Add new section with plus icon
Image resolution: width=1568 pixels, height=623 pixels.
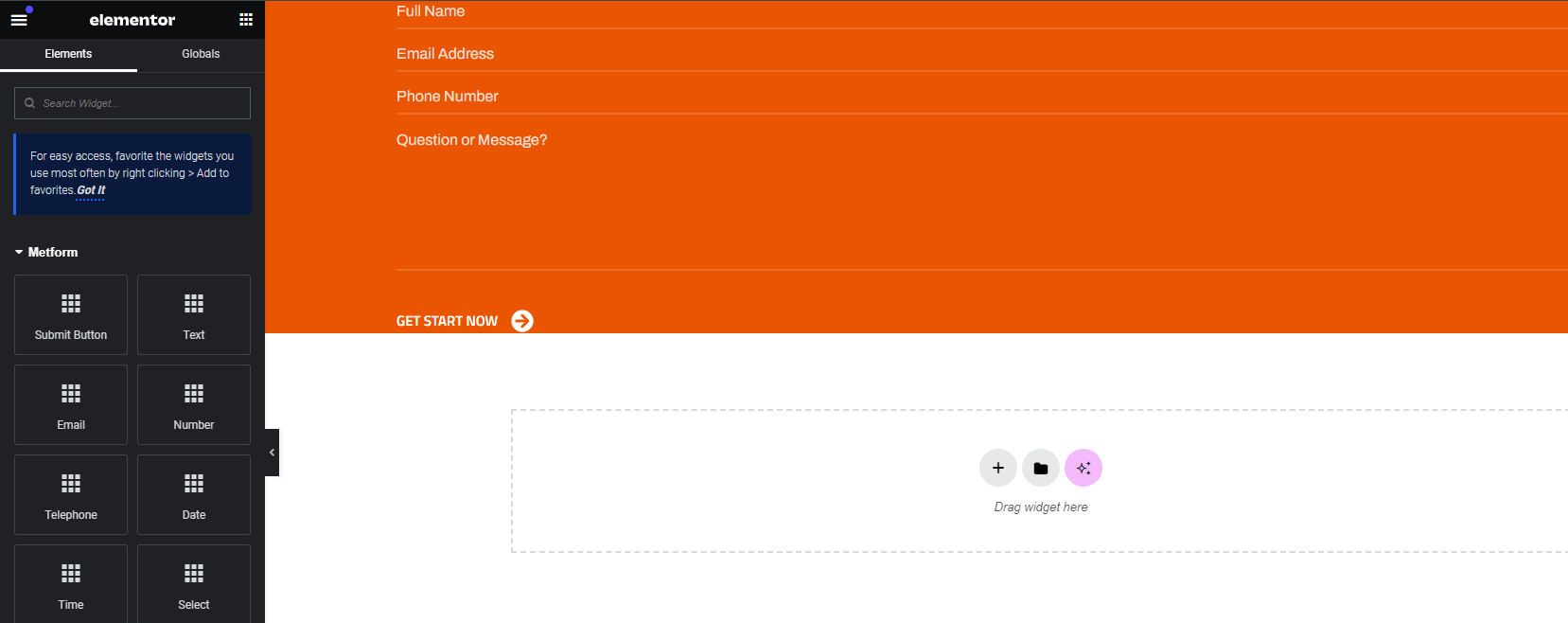[998, 468]
